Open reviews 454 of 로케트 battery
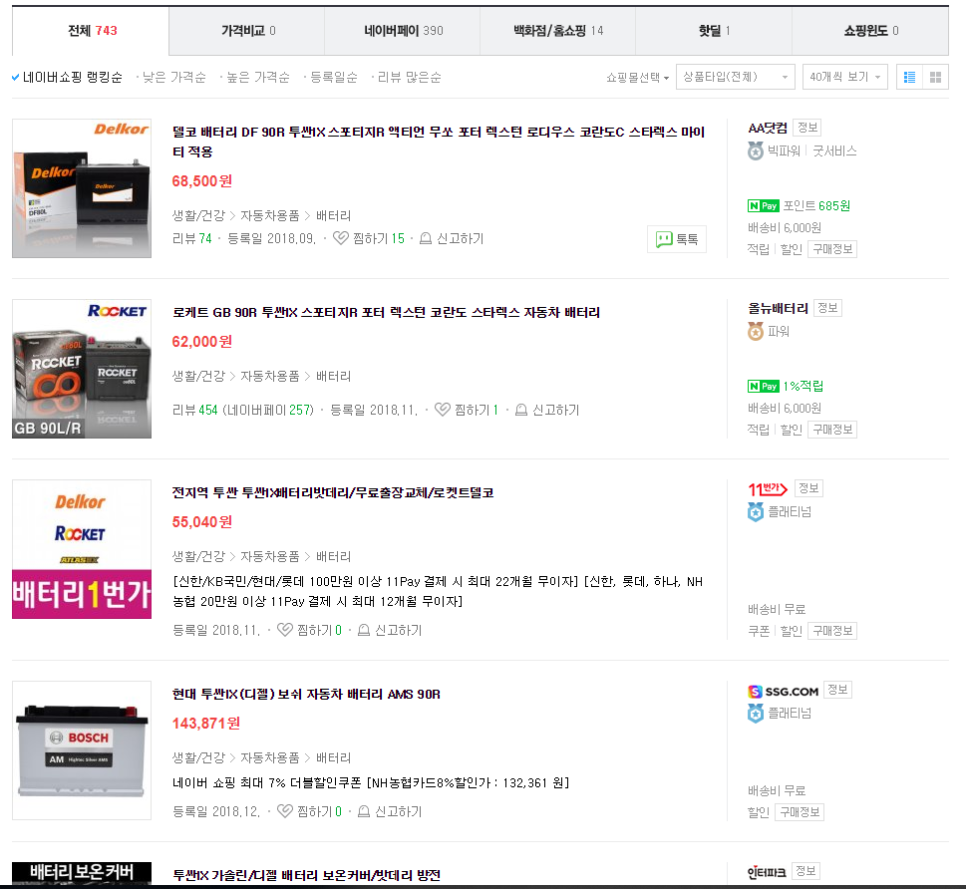 click(195, 410)
